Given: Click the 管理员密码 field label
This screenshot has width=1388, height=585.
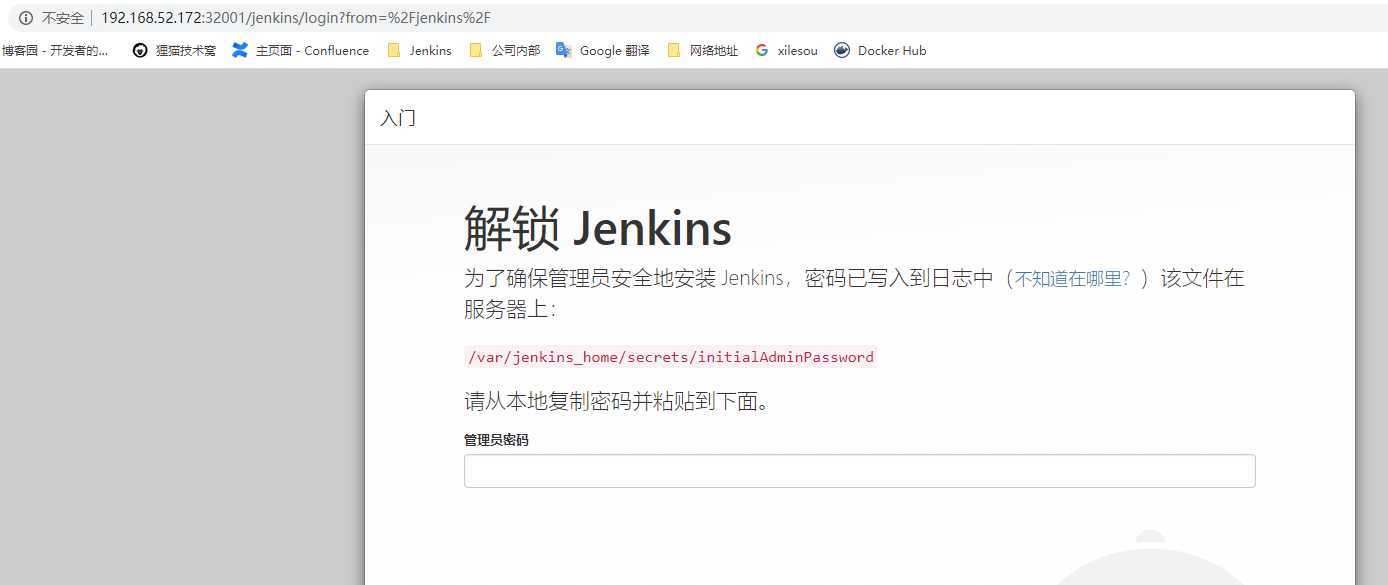Looking at the screenshot, I should [x=496, y=440].
